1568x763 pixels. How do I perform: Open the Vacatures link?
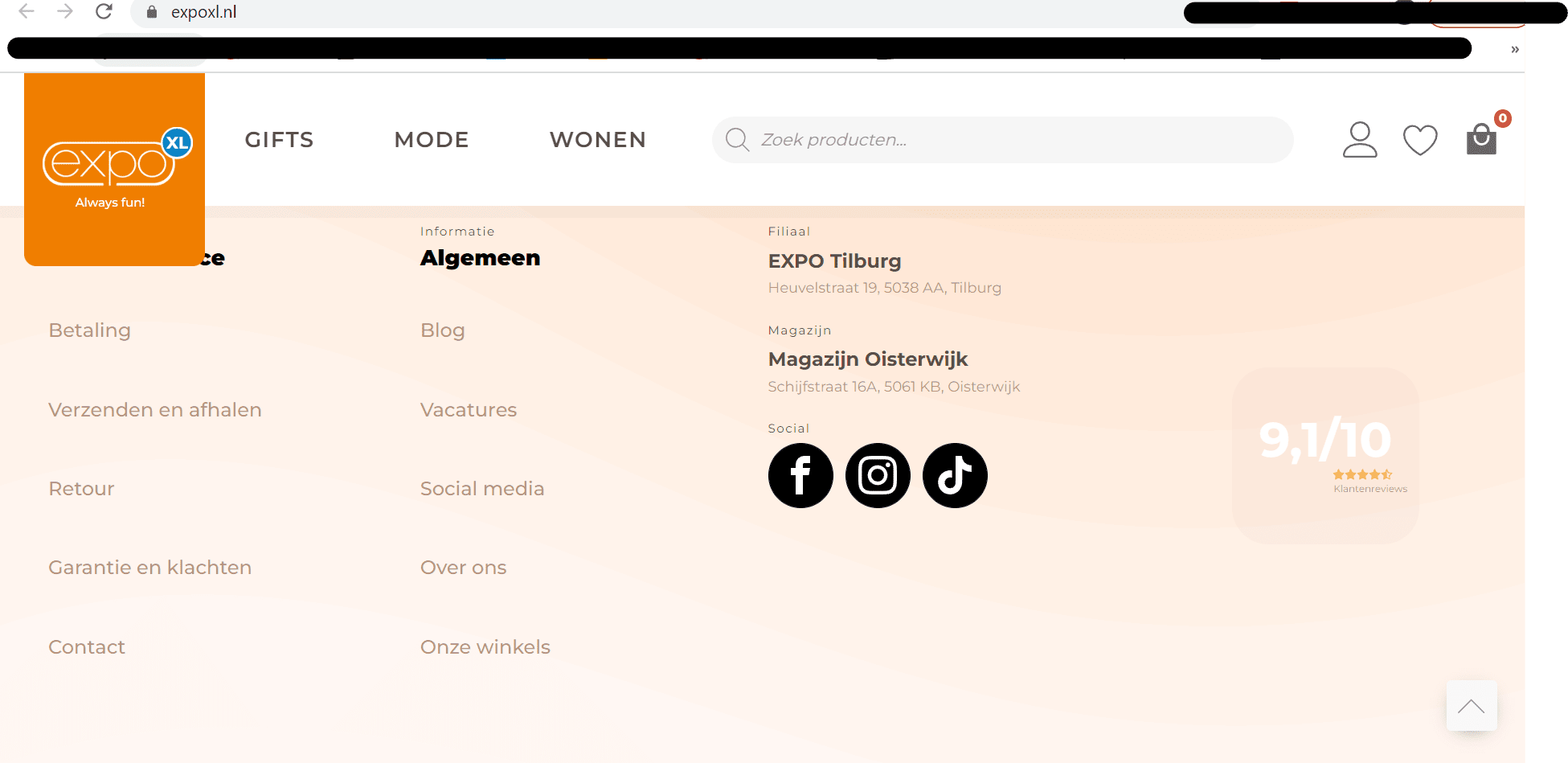pyautogui.click(x=468, y=410)
